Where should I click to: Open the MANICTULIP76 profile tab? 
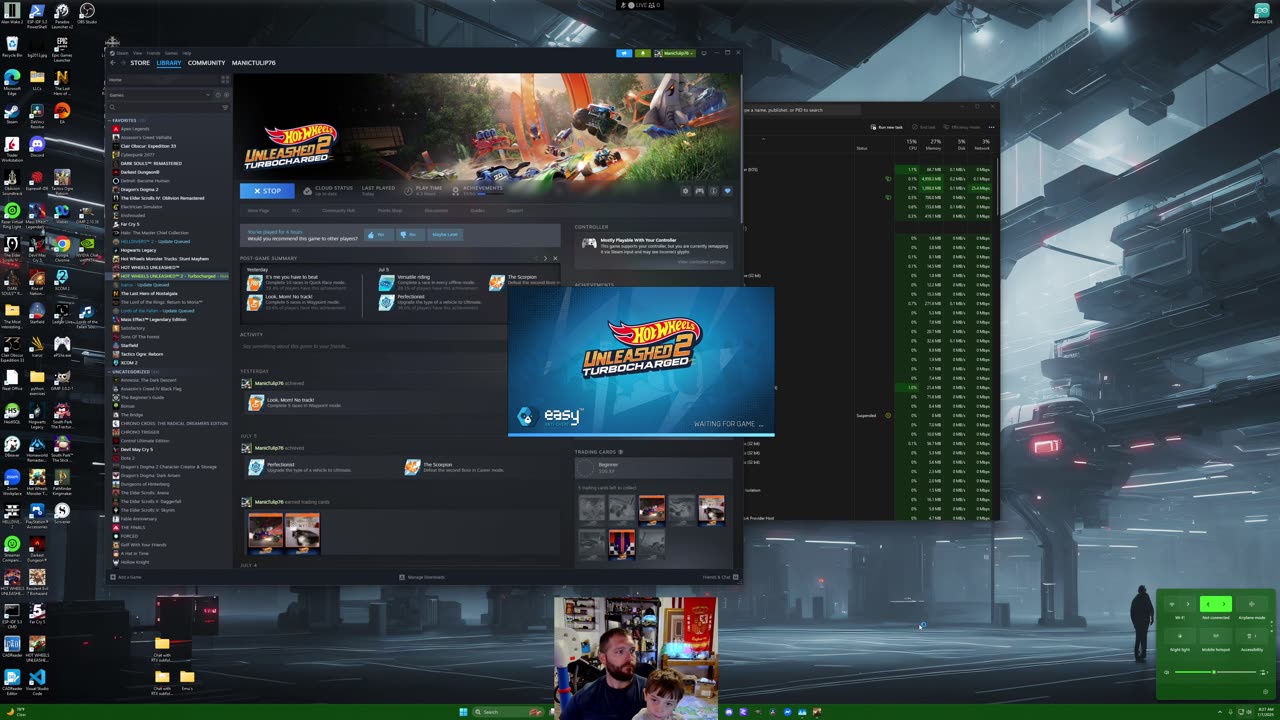click(253, 63)
